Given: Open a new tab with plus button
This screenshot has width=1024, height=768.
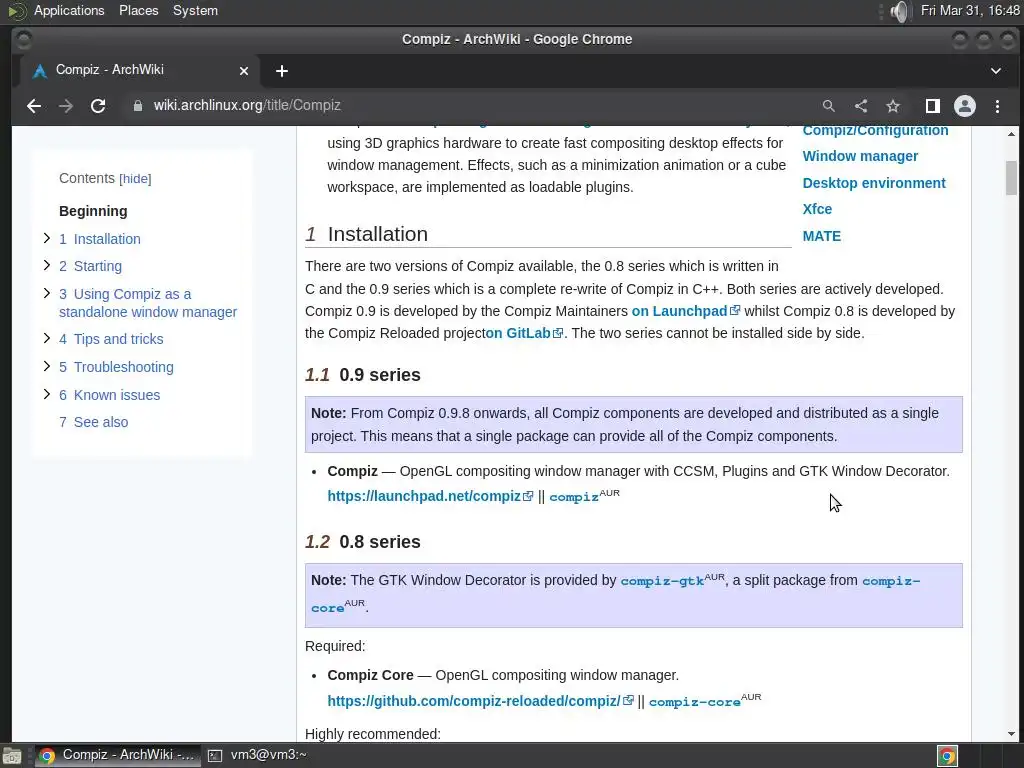Looking at the screenshot, I should coord(281,71).
